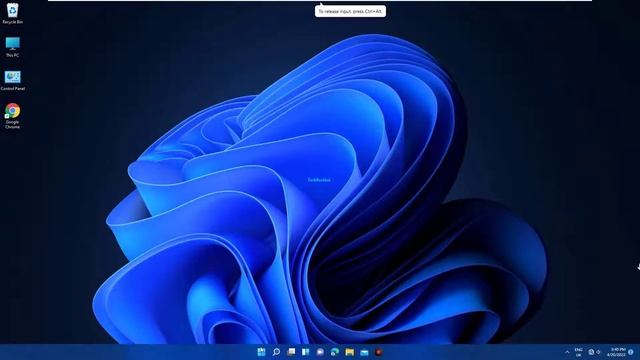Screen dimensions: 640x360
Task: Open the ENG UK language switcher
Action: (578, 352)
